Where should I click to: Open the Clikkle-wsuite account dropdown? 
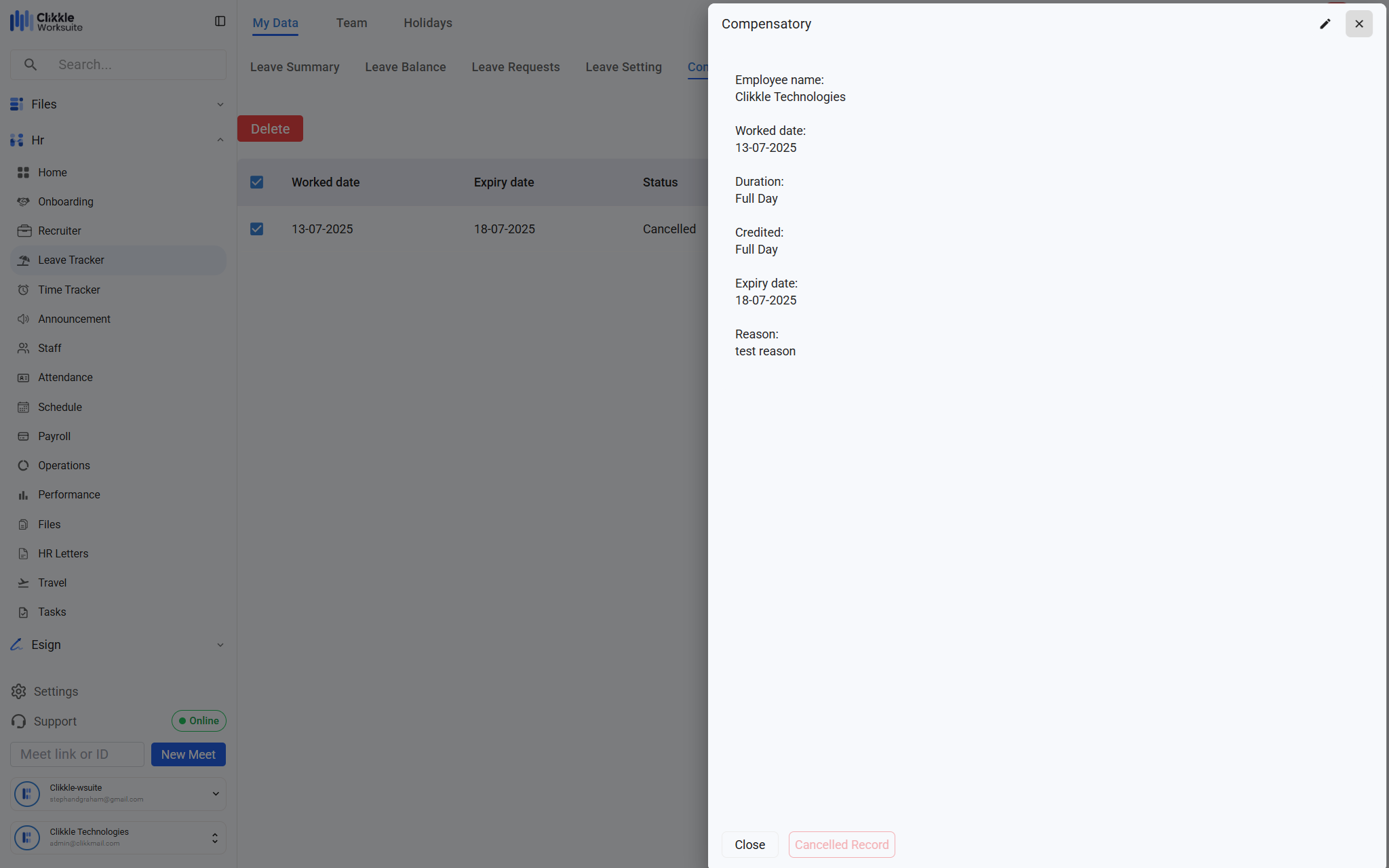click(x=215, y=793)
